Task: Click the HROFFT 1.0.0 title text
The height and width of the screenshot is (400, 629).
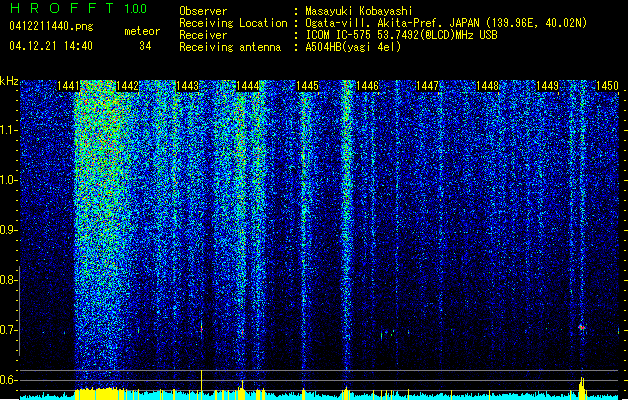Action: (78, 8)
